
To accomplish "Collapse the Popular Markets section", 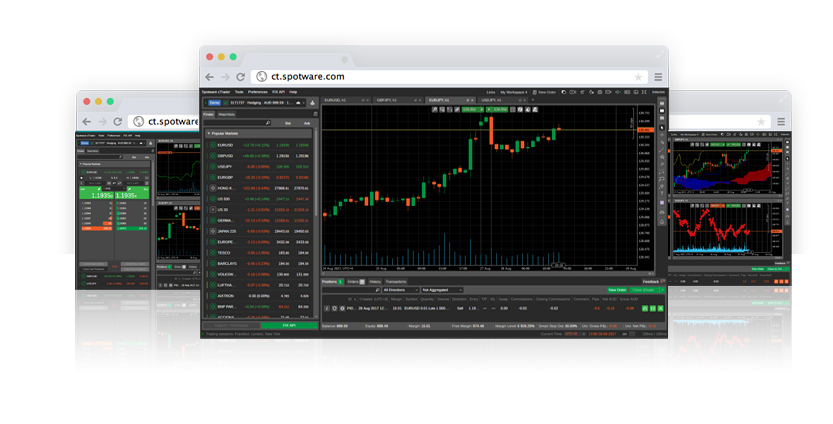I will point(208,133).
